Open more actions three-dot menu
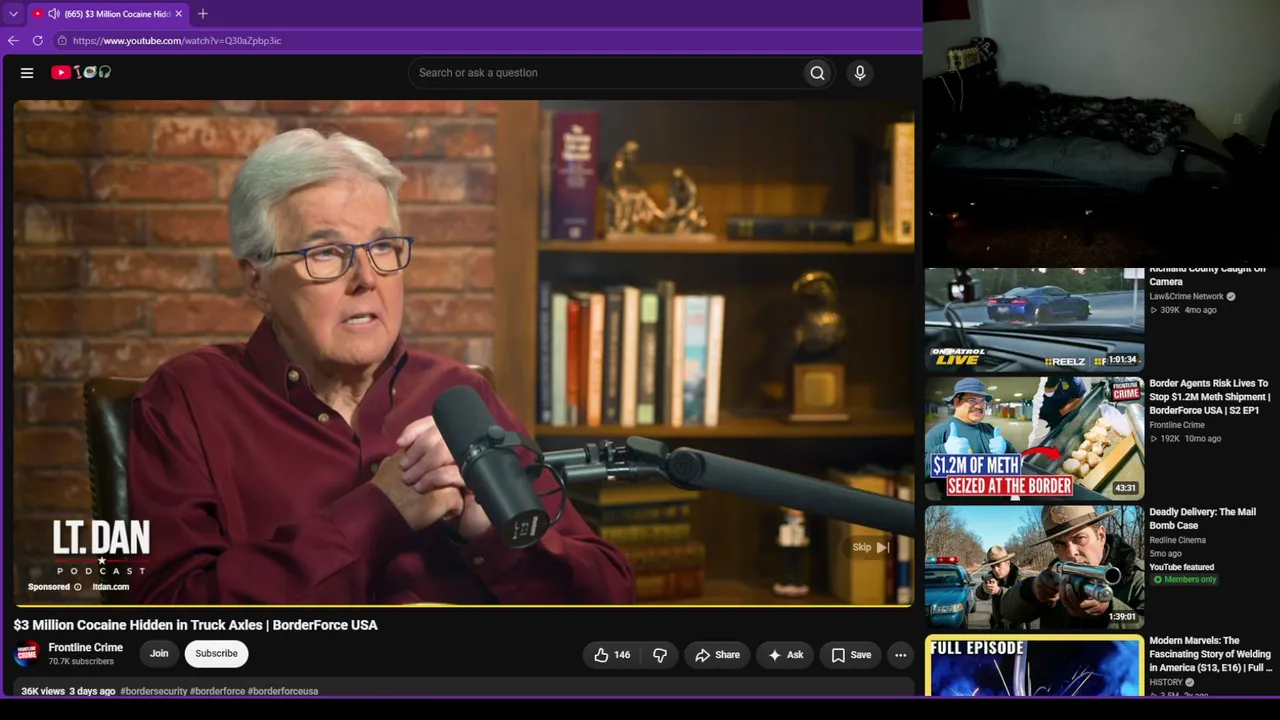The height and width of the screenshot is (720, 1280). click(x=901, y=655)
